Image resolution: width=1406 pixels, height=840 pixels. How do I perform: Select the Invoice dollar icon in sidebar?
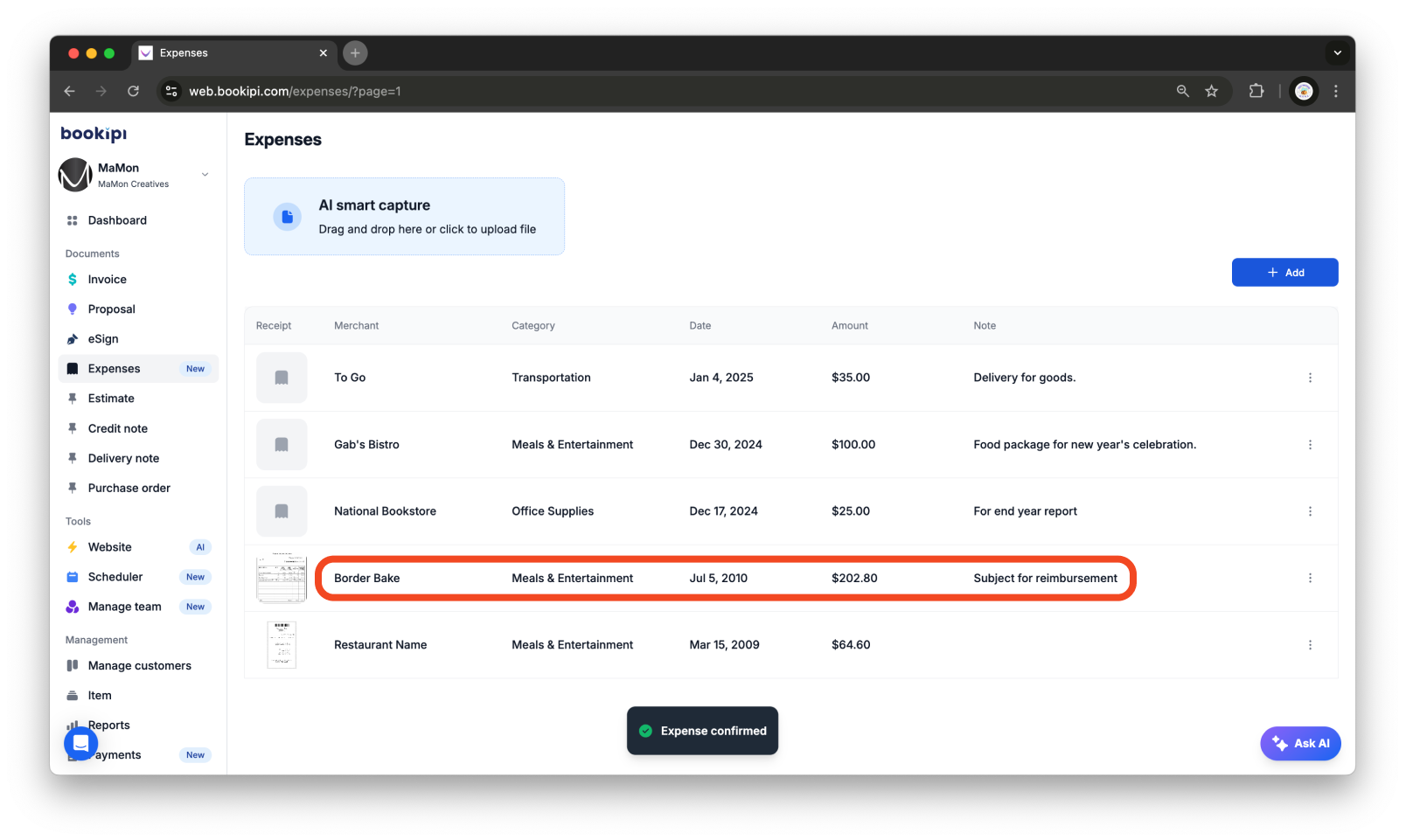coord(72,279)
